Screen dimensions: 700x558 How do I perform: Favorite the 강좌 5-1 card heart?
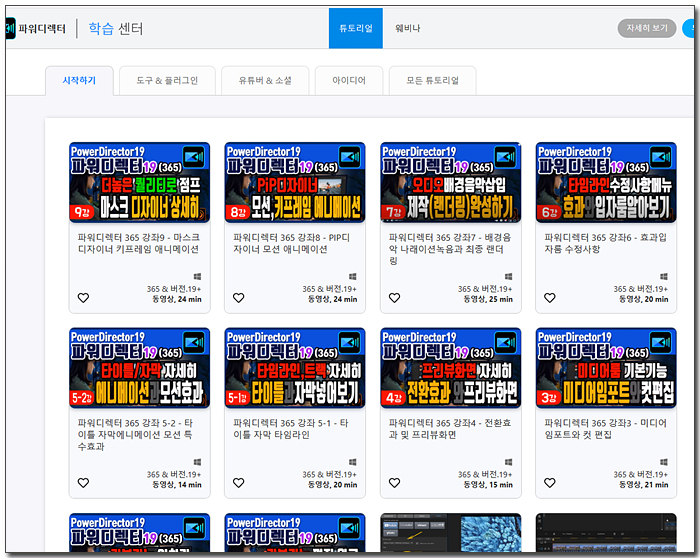pos(239,483)
